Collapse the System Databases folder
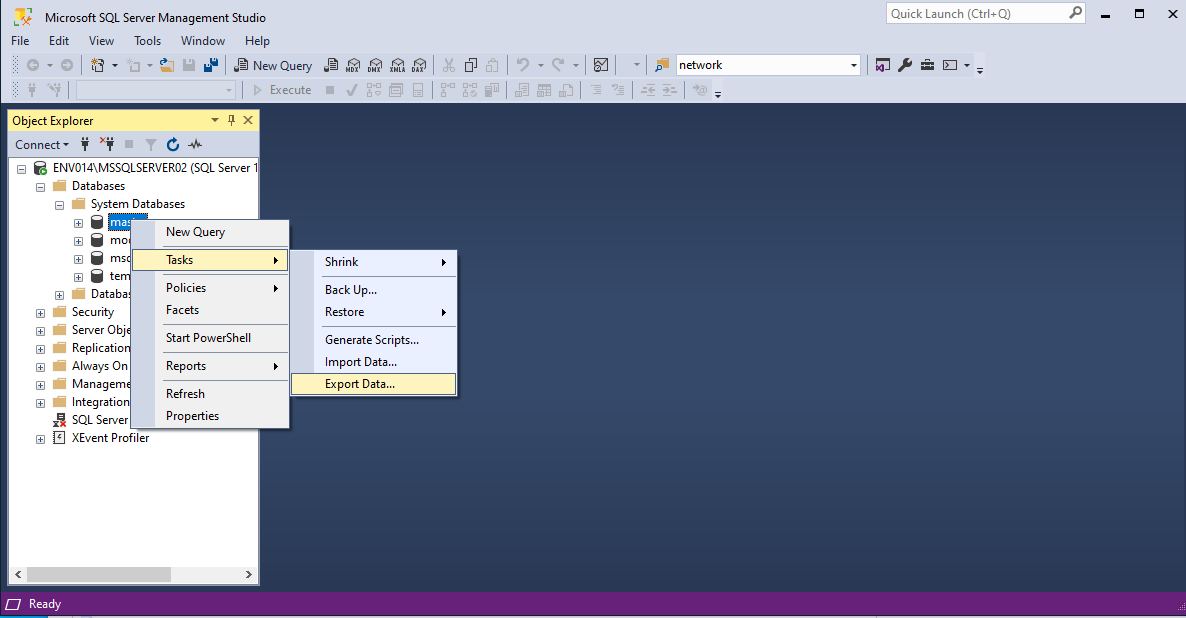The image size is (1186, 618). [59, 203]
